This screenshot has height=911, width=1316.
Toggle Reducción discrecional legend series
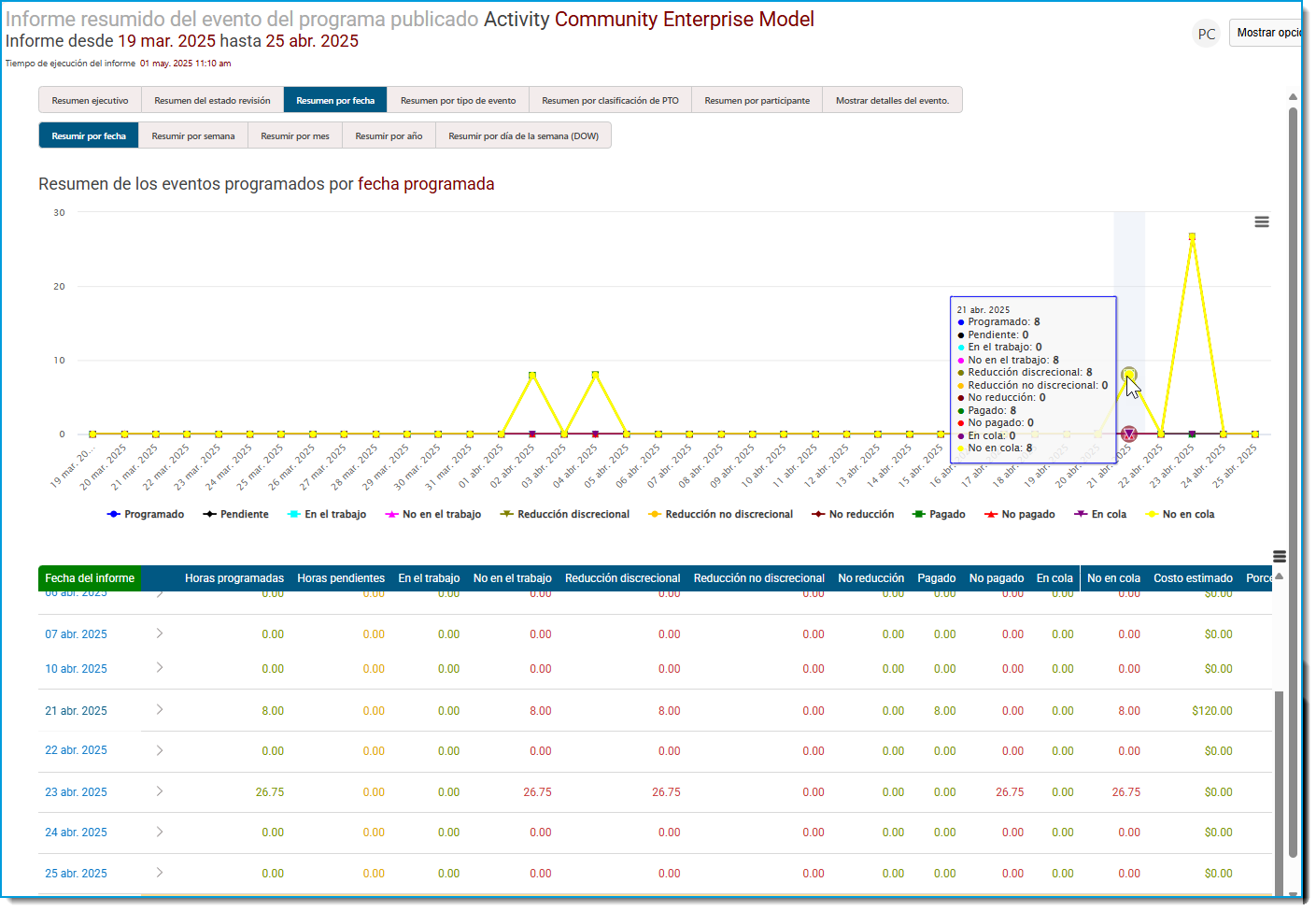565,515
